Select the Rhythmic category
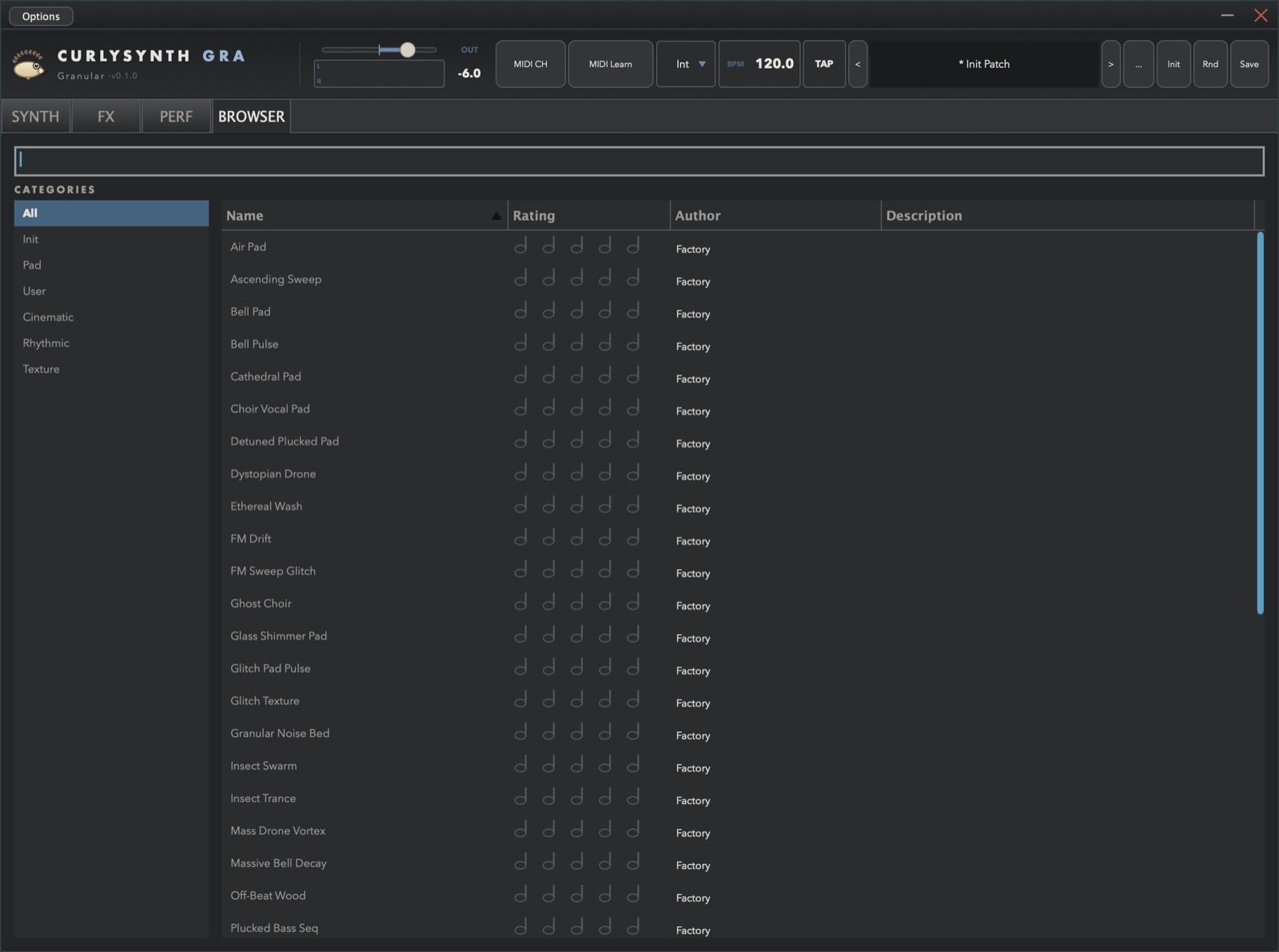 pos(111,343)
